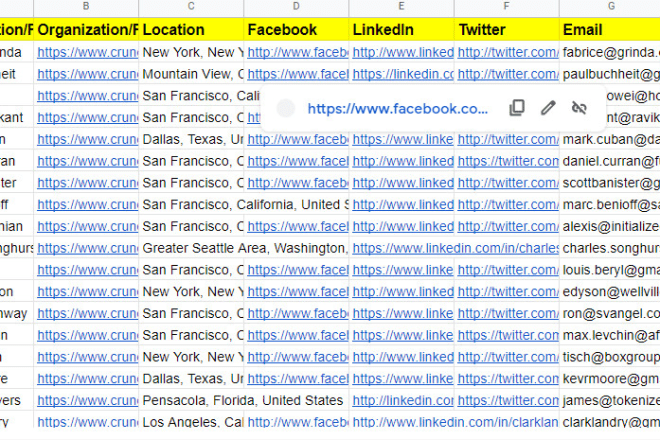Open LinkedIn link in tisch@boxgroup row
This screenshot has width=660, height=440.
click(x=403, y=357)
